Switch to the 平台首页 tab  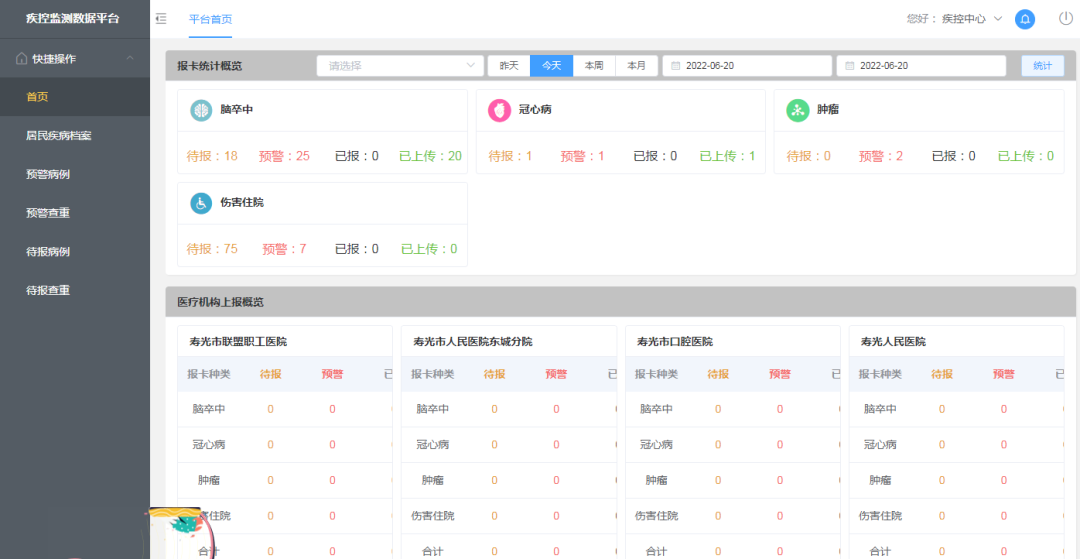pos(210,19)
